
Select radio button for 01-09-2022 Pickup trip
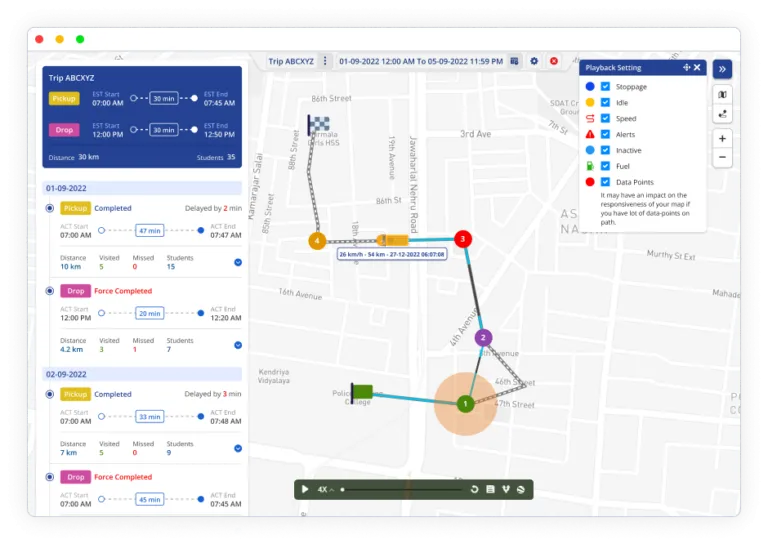click(x=50, y=208)
